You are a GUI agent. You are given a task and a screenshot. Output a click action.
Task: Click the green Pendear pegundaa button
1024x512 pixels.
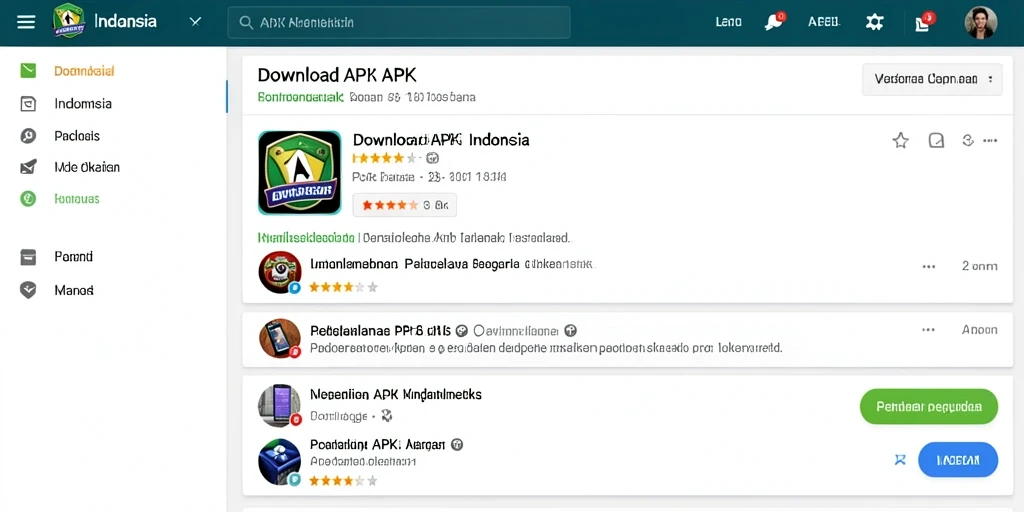929,407
